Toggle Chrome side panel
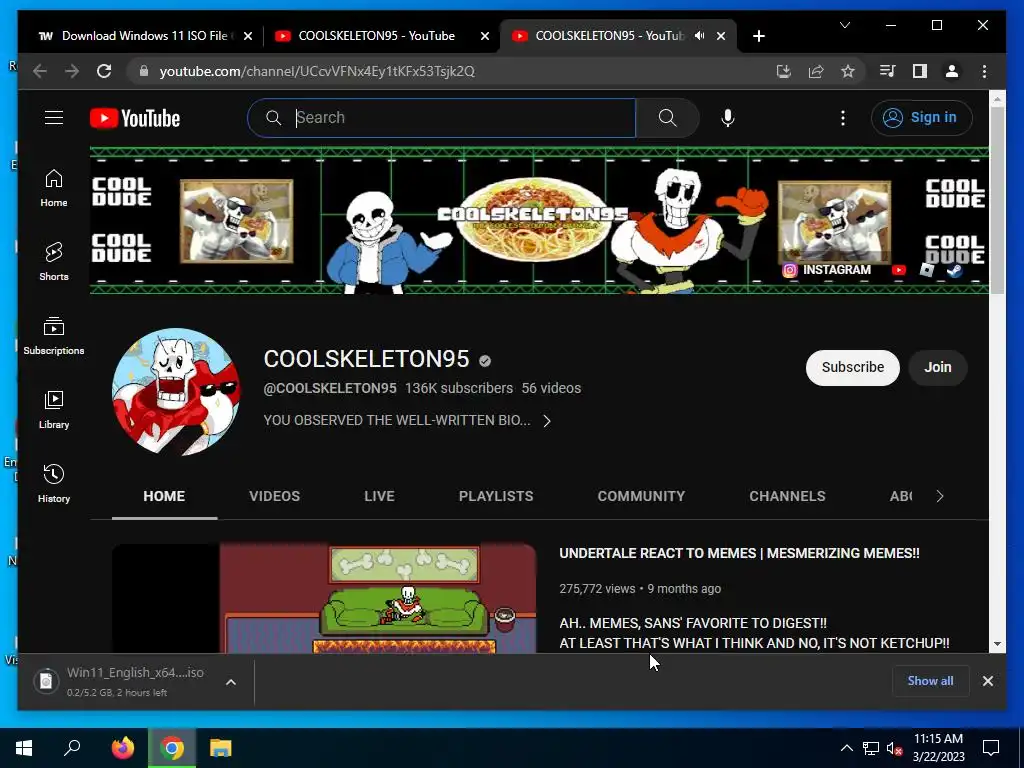Viewport: 1024px width, 768px height. click(920, 71)
